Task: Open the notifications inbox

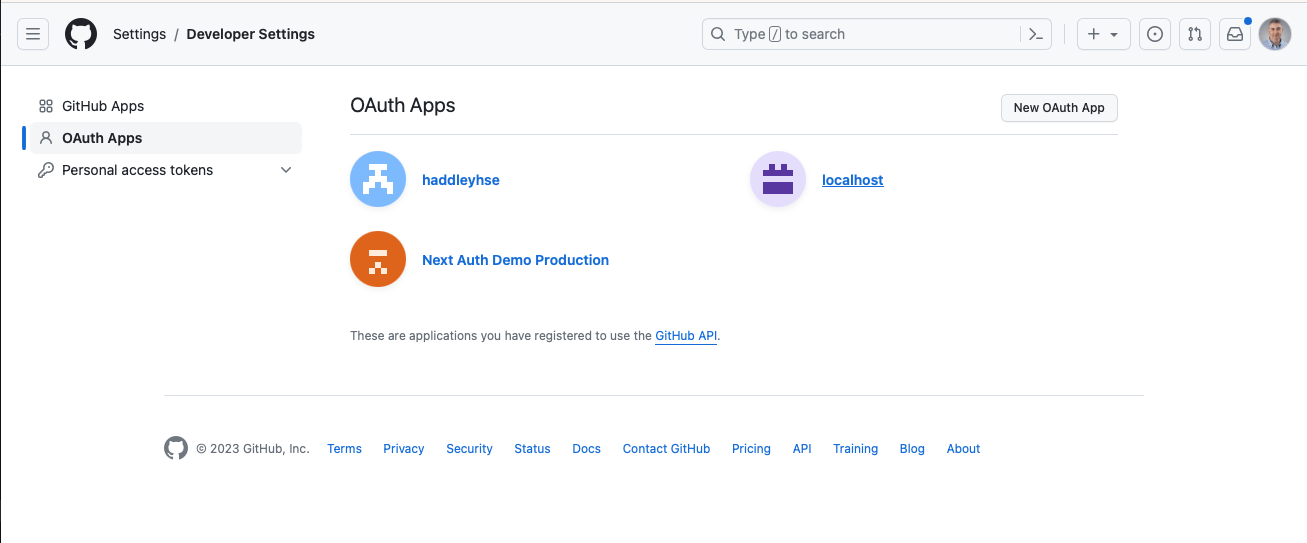Action: pos(1235,34)
